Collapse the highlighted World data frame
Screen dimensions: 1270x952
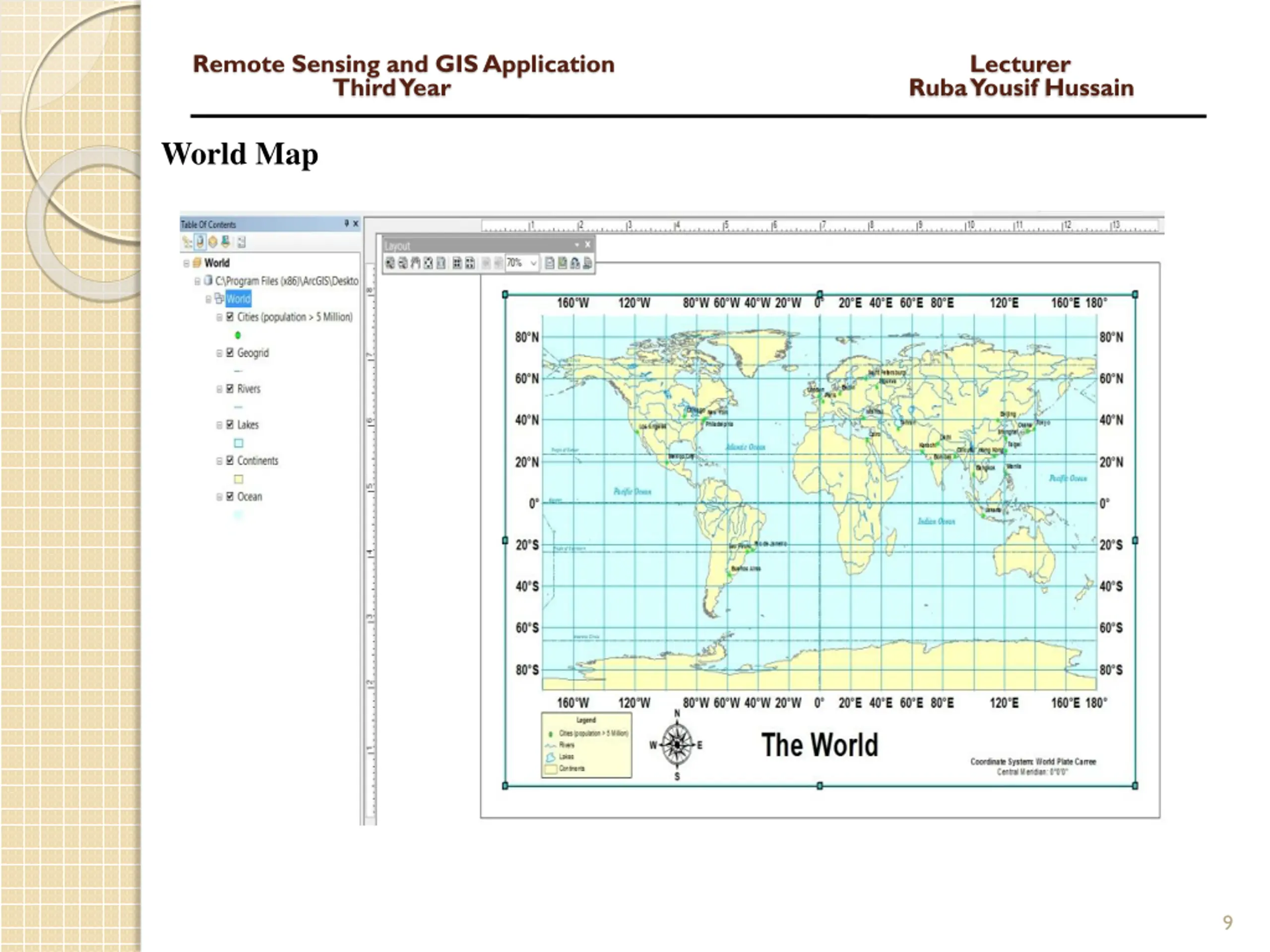(x=208, y=299)
